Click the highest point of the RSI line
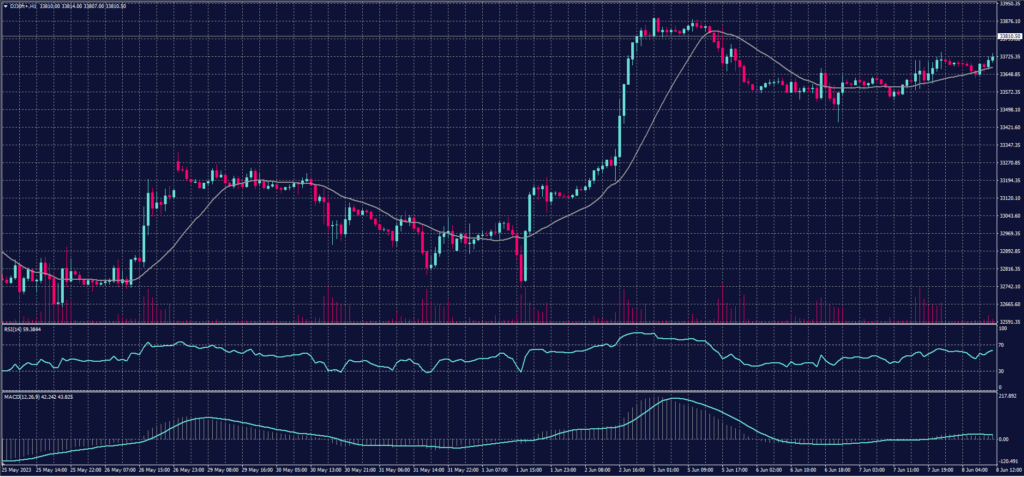1024x477 pixels. (x=637, y=334)
